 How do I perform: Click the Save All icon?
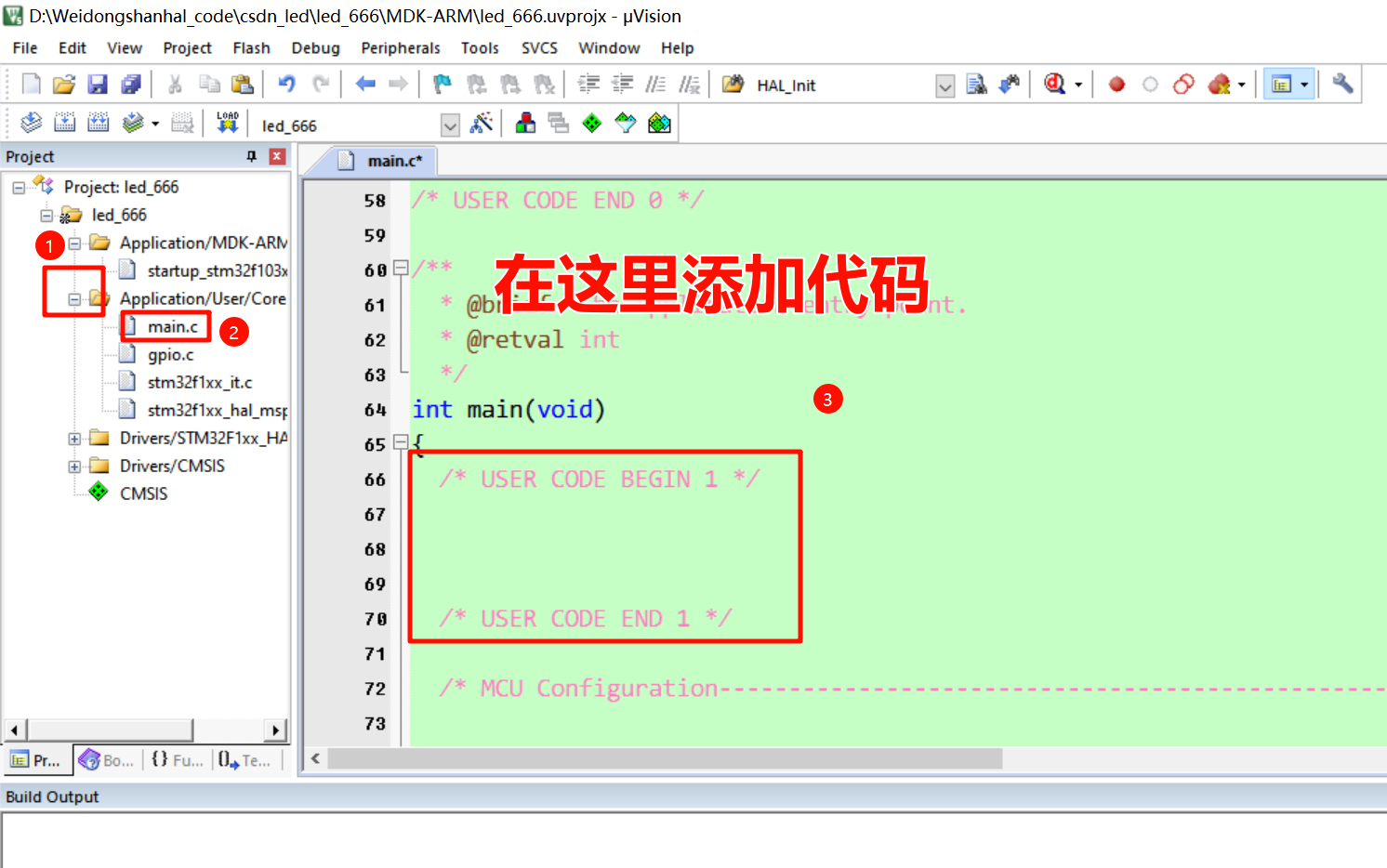click(131, 85)
